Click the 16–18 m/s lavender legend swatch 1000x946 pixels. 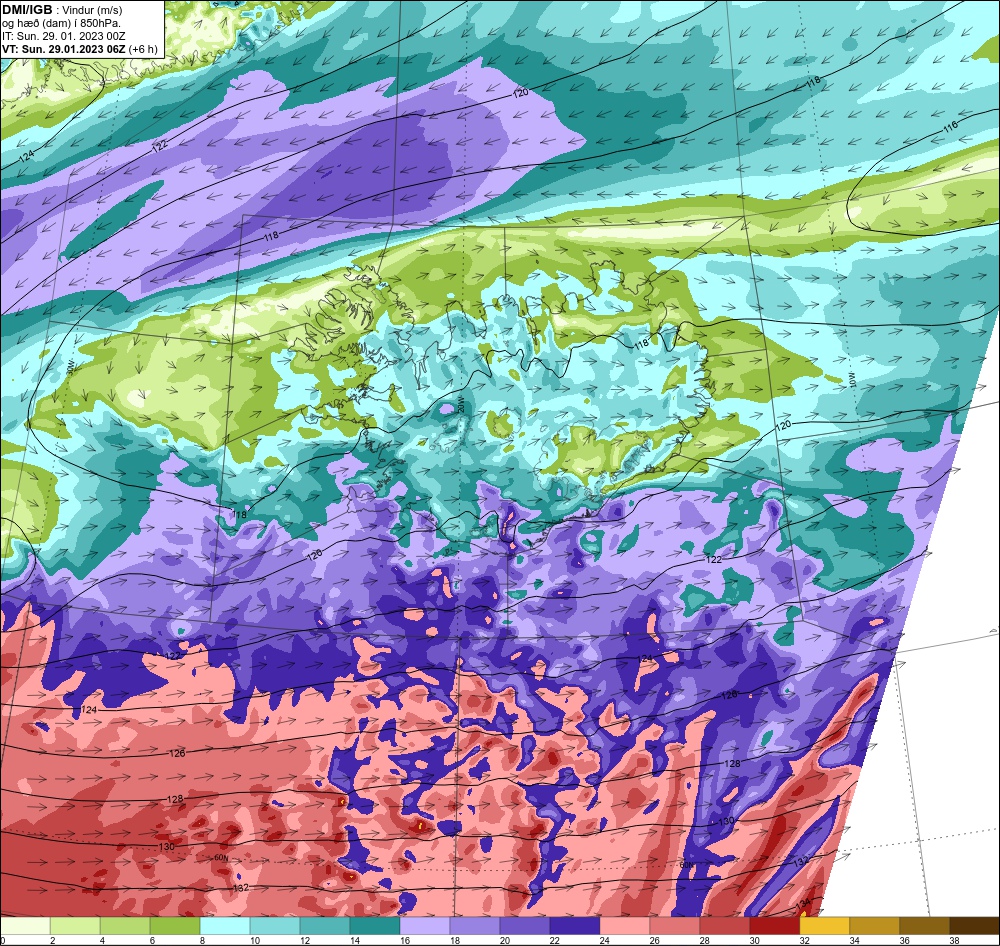(425, 926)
